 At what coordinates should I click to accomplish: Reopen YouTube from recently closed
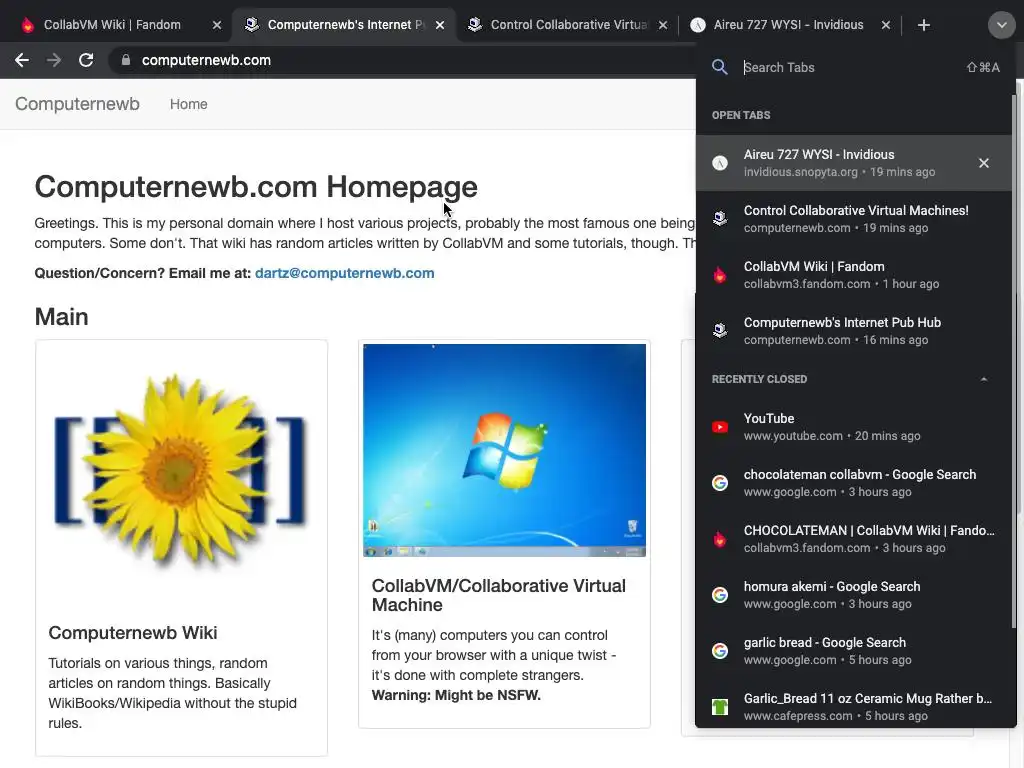(x=854, y=427)
